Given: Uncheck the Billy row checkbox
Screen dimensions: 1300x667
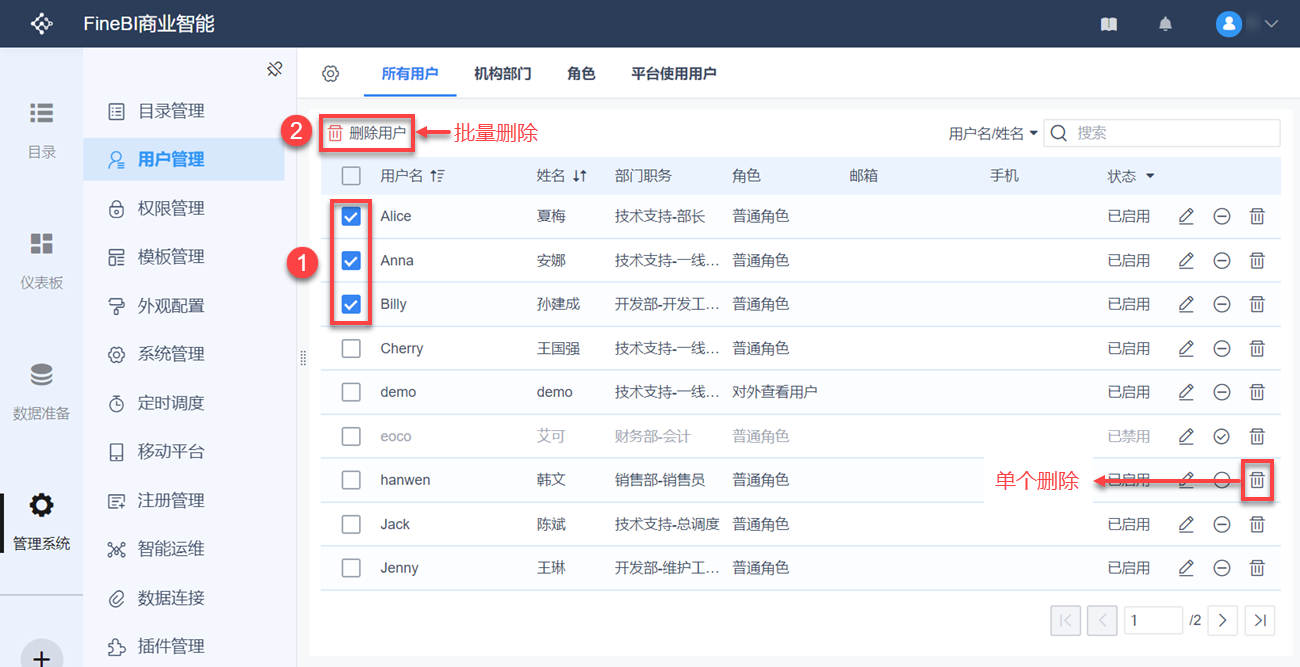Looking at the screenshot, I should pyautogui.click(x=351, y=304).
